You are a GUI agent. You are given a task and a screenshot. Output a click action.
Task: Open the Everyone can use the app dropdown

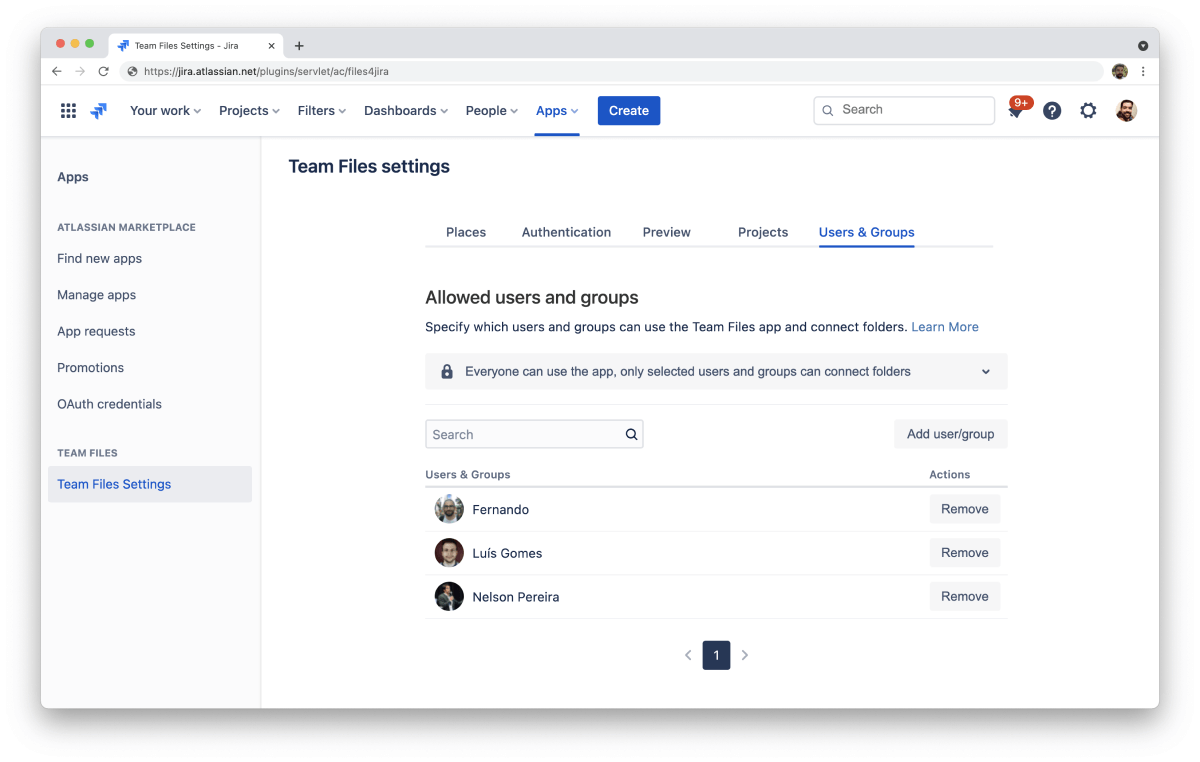[716, 371]
